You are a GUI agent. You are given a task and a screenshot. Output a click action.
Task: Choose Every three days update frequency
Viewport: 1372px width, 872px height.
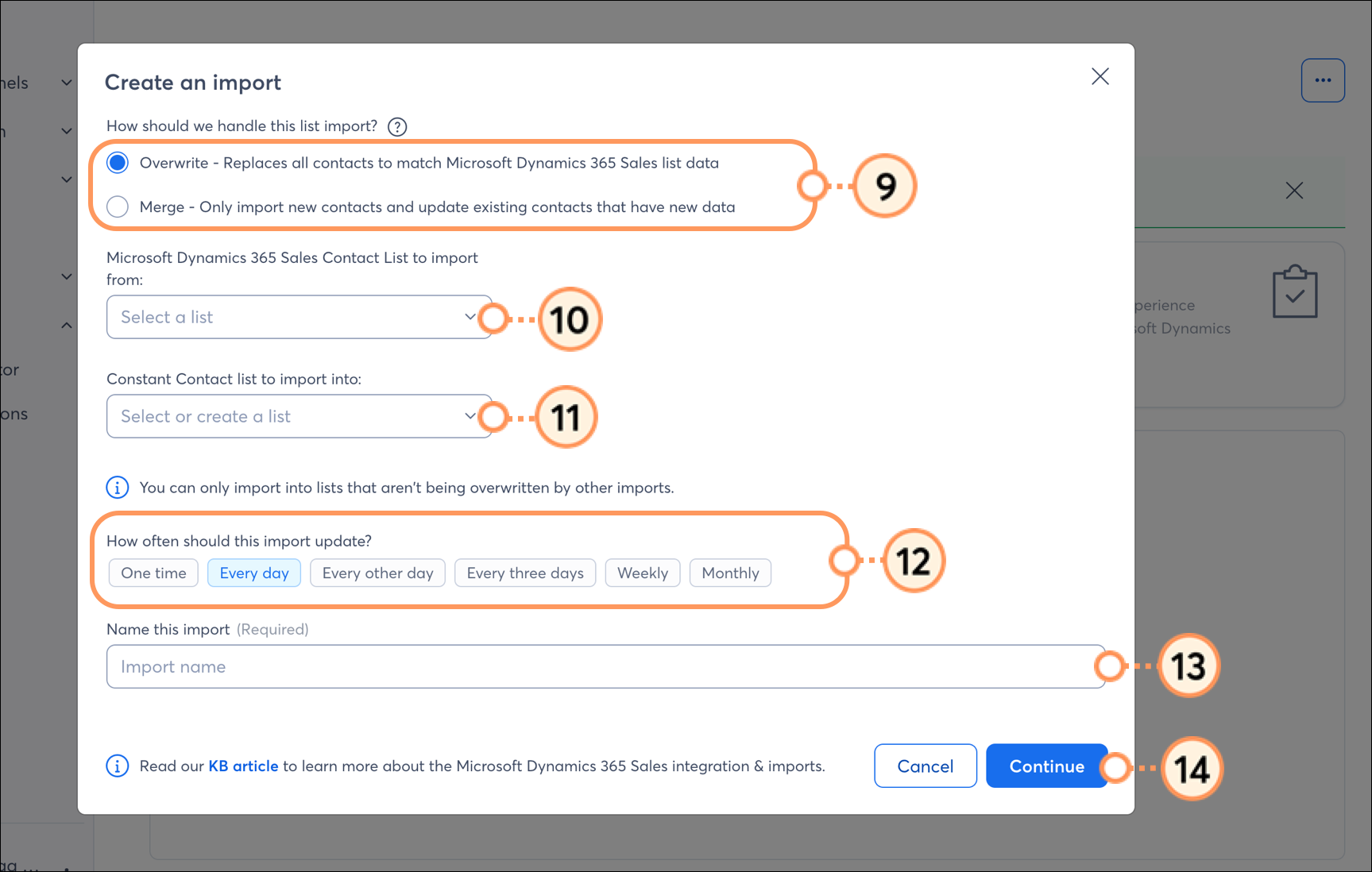click(x=525, y=573)
